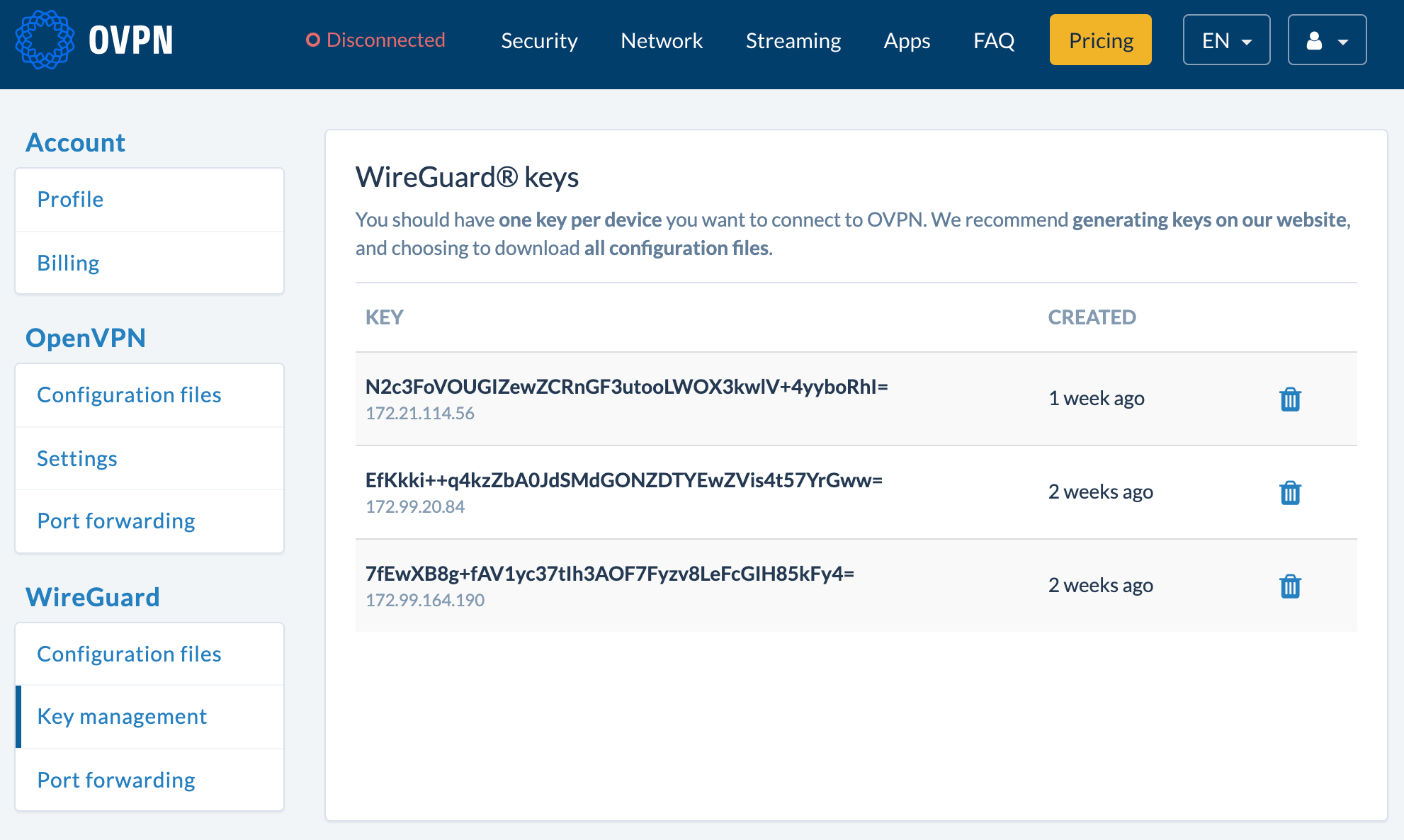Open OpenVPN Settings sidebar item
The height and width of the screenshot is (840, 1404).
(x=77, y=459)
